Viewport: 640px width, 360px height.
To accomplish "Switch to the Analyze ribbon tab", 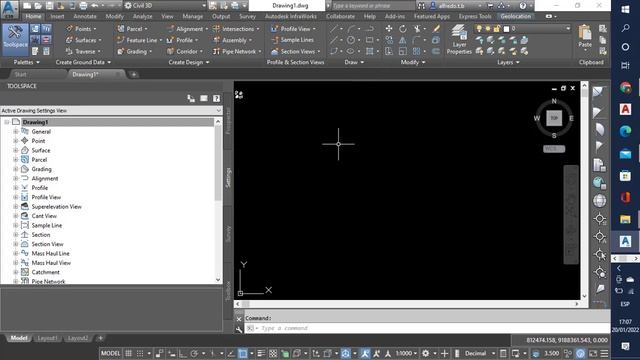I will pos(142,16).
